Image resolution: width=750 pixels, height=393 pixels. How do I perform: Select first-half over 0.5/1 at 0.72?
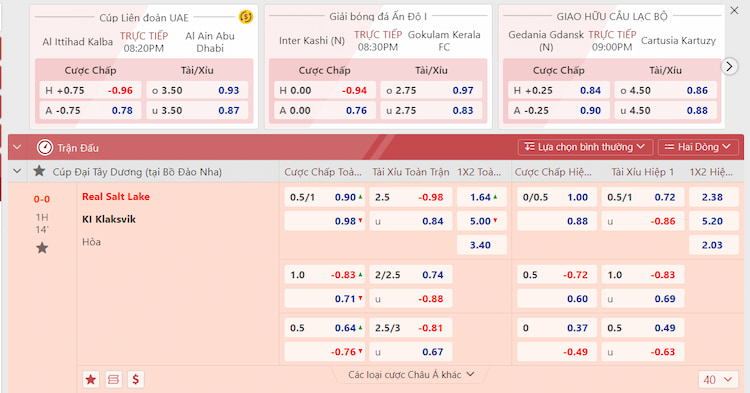click(643, 197)
